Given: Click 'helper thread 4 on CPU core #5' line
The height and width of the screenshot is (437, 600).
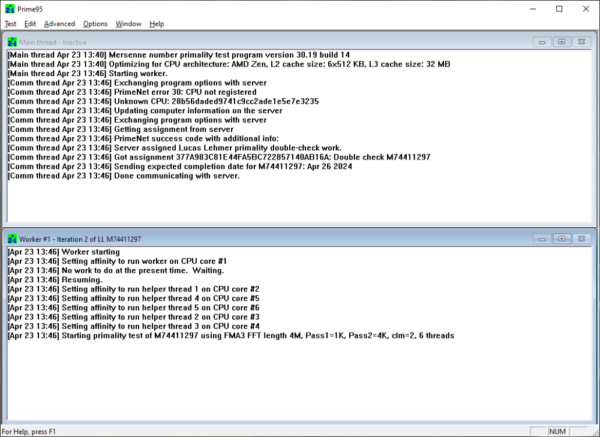Looking at the screenshot, I should [134, 298].
